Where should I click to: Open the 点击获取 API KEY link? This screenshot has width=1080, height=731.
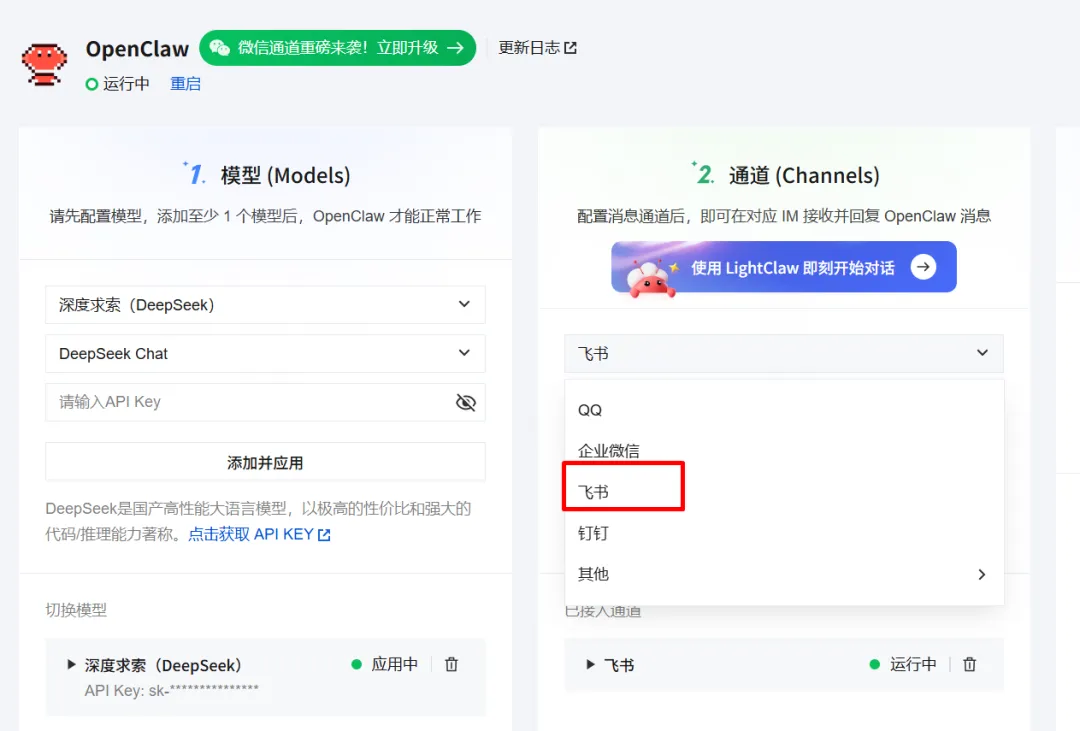point(260,534)
